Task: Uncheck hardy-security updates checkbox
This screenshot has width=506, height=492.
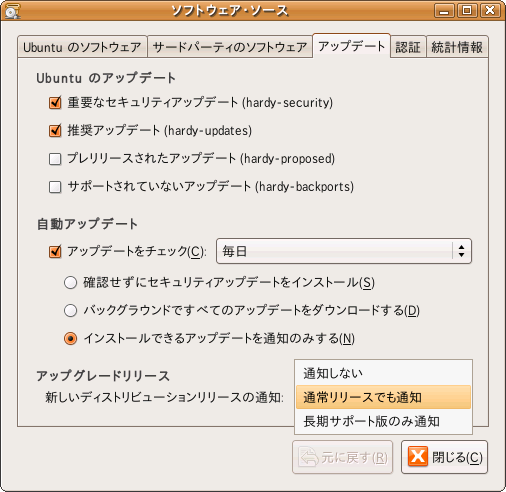Action: click(55, 102)
